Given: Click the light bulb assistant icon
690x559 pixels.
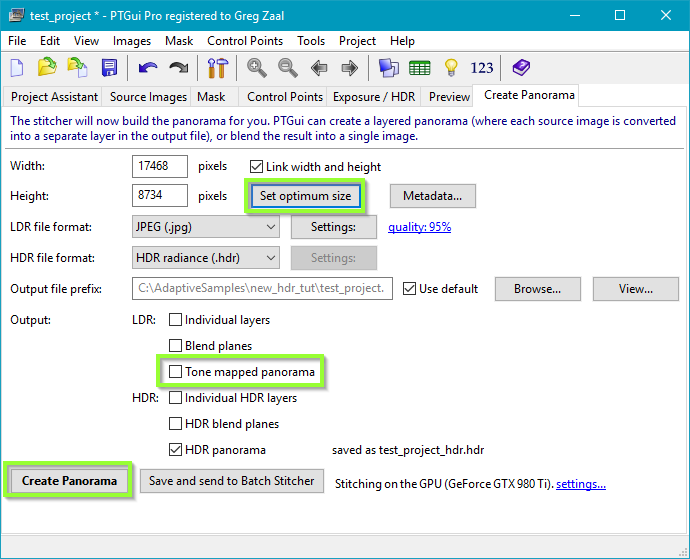Looking at the screenshot, I should coord(451,68).
